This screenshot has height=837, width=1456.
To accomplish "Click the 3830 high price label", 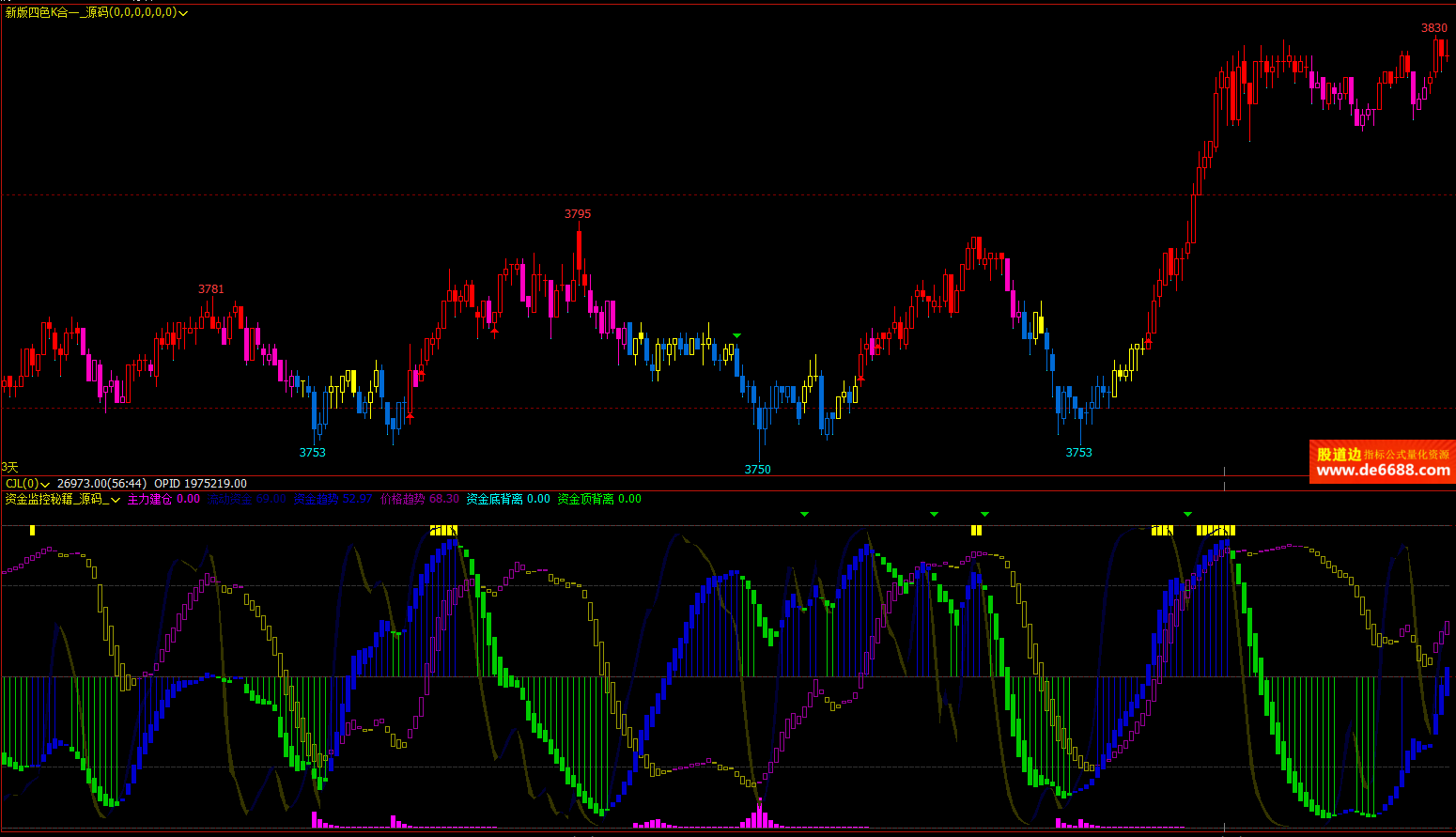I will pyautogui.click(x=1434, y=28).
